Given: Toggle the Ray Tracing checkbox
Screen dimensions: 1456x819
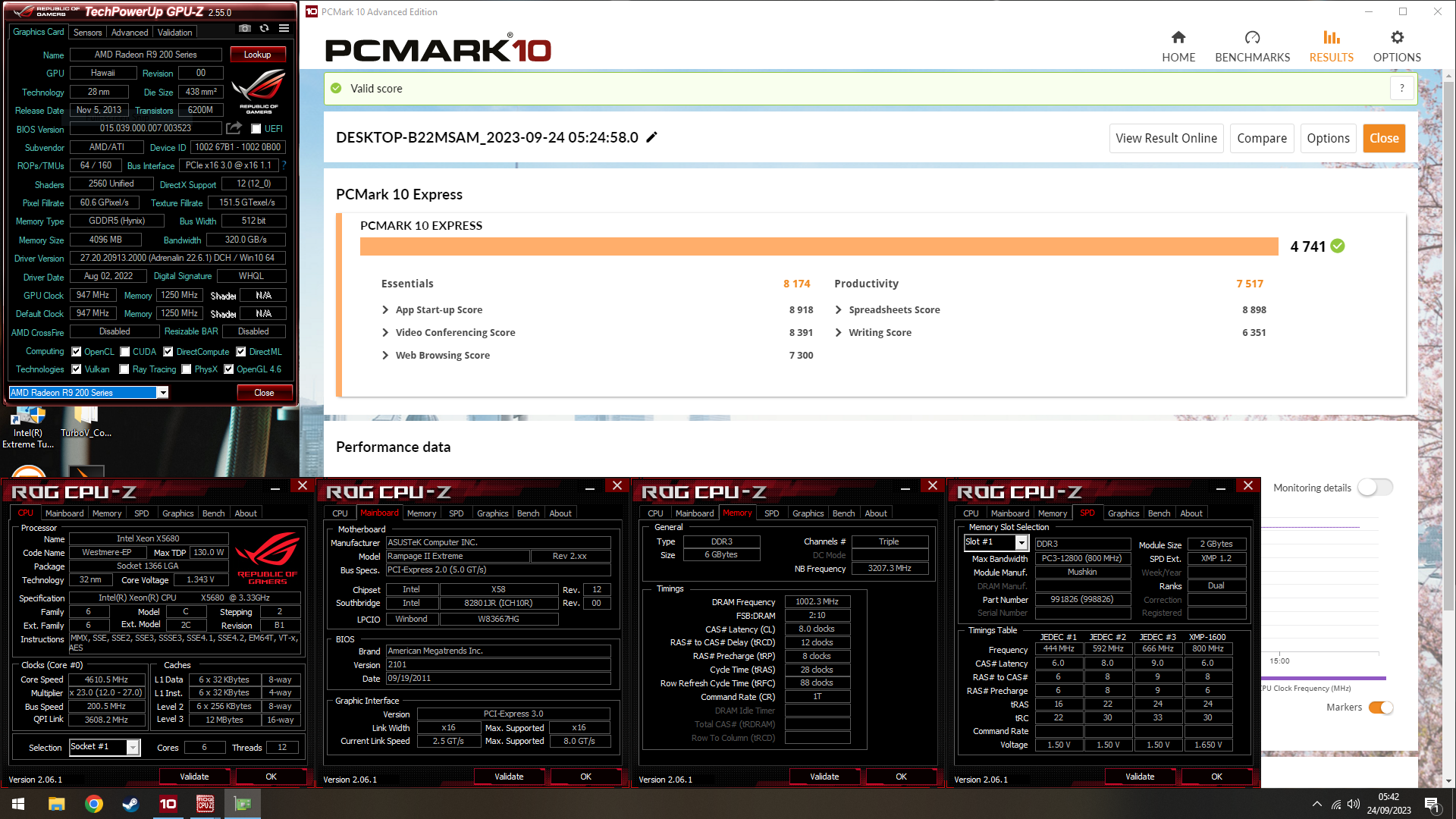Looking at the screenshot, I should [124, 369].
